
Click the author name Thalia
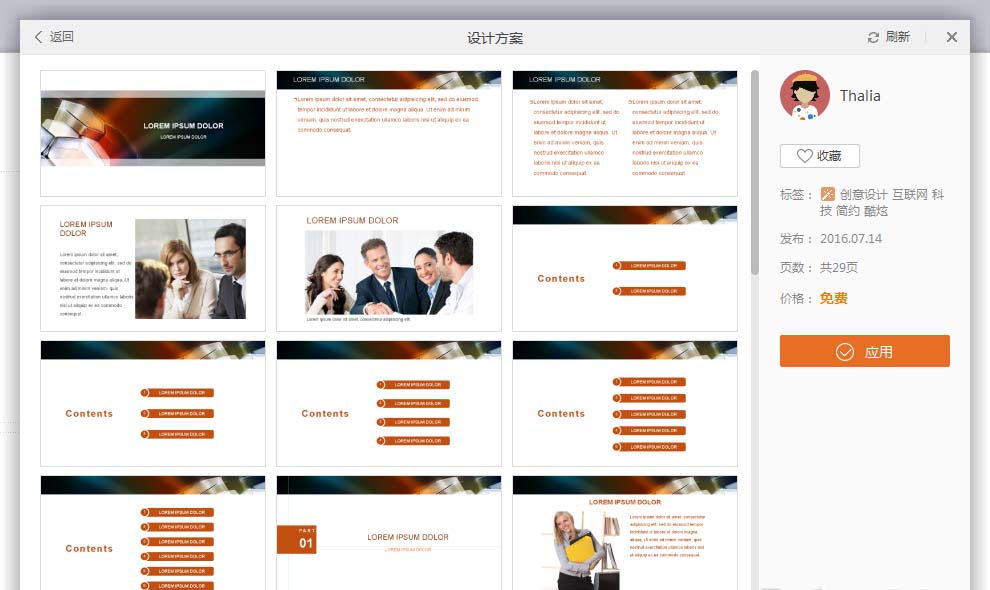860,96
